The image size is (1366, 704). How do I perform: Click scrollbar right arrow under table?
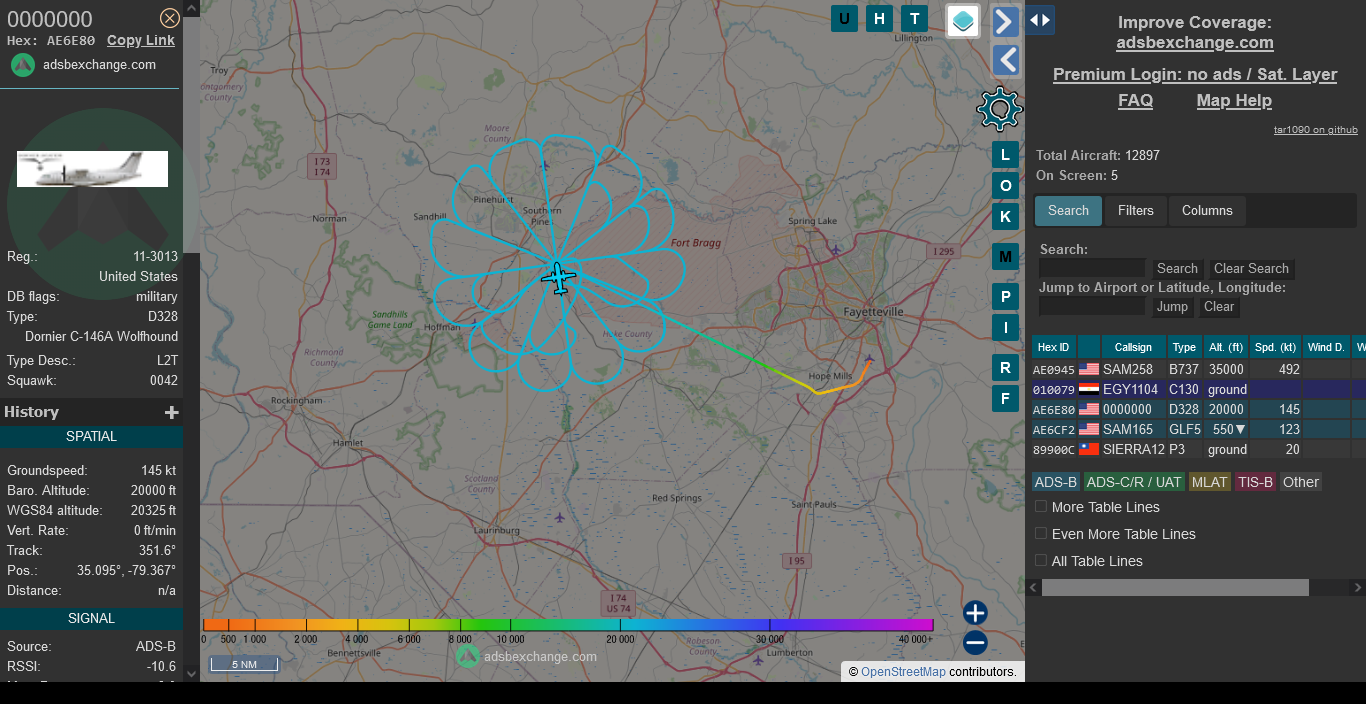point(1357,588)
